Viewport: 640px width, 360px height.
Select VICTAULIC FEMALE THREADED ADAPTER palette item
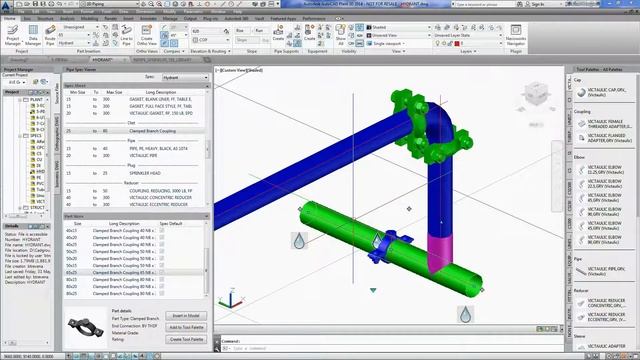605,124
